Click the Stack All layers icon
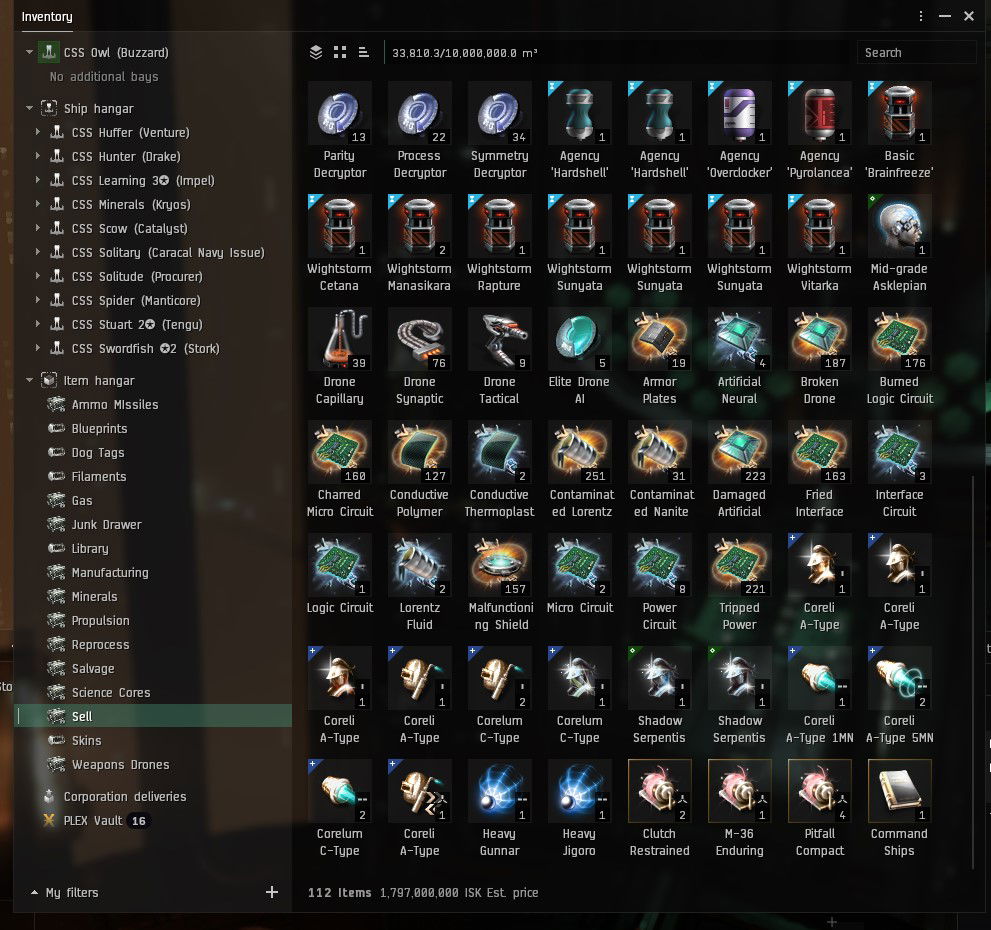 pos(316,53)
